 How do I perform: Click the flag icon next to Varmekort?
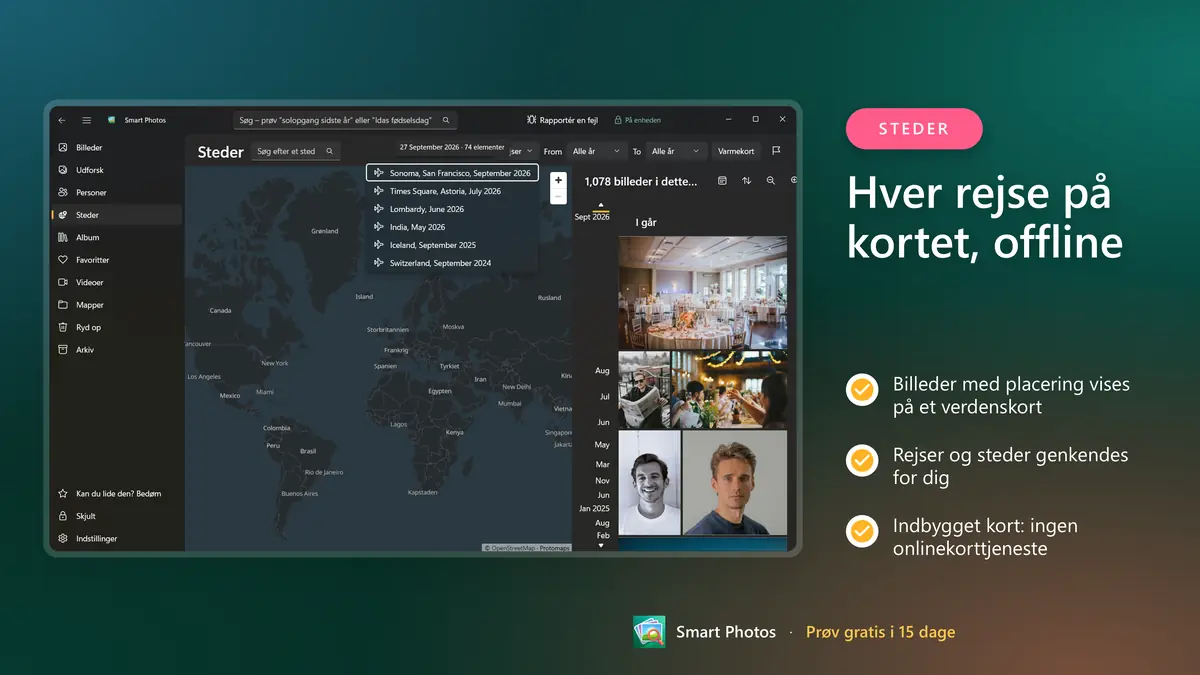tap(776, 151)
